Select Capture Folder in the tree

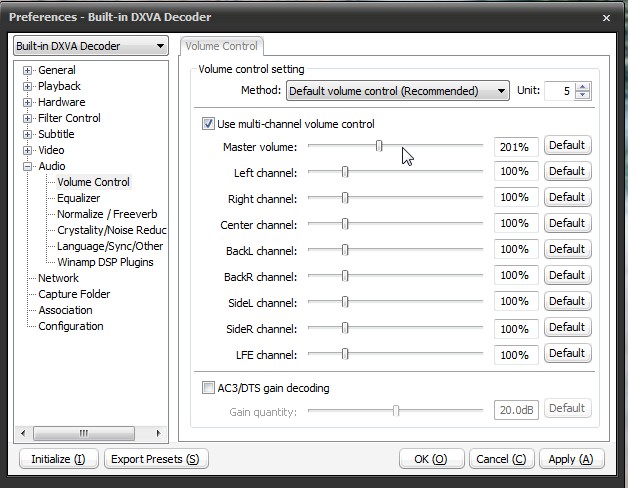pyautogui.click(x=74, y=294)
